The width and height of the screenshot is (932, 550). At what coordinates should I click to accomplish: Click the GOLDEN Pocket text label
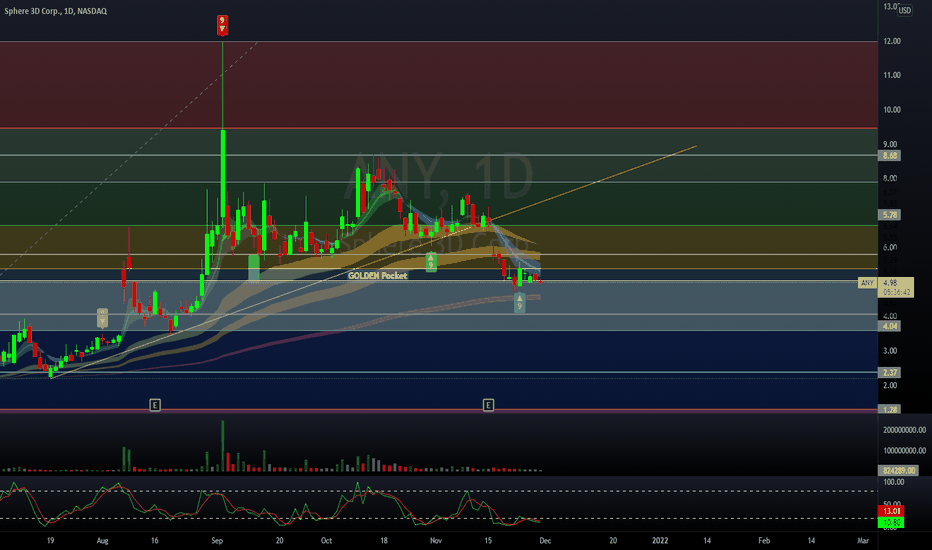[377, 275]
